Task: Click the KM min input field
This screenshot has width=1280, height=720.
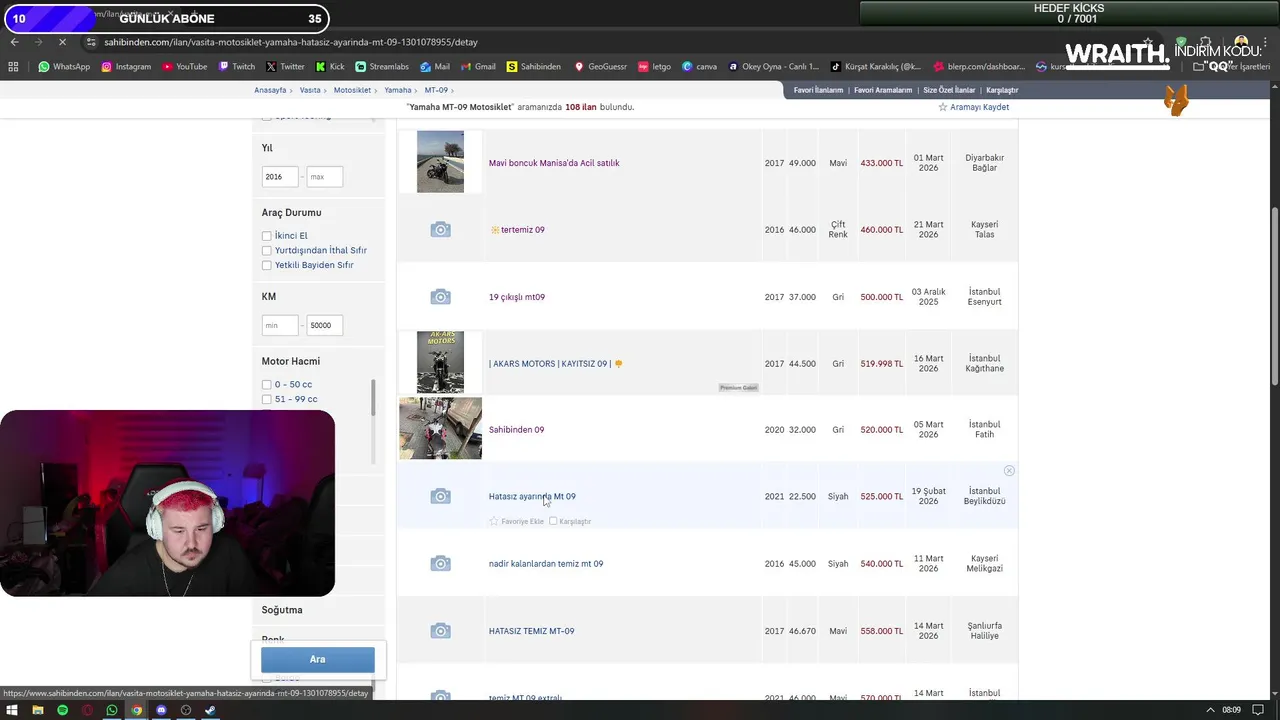Action: point(280,325)
